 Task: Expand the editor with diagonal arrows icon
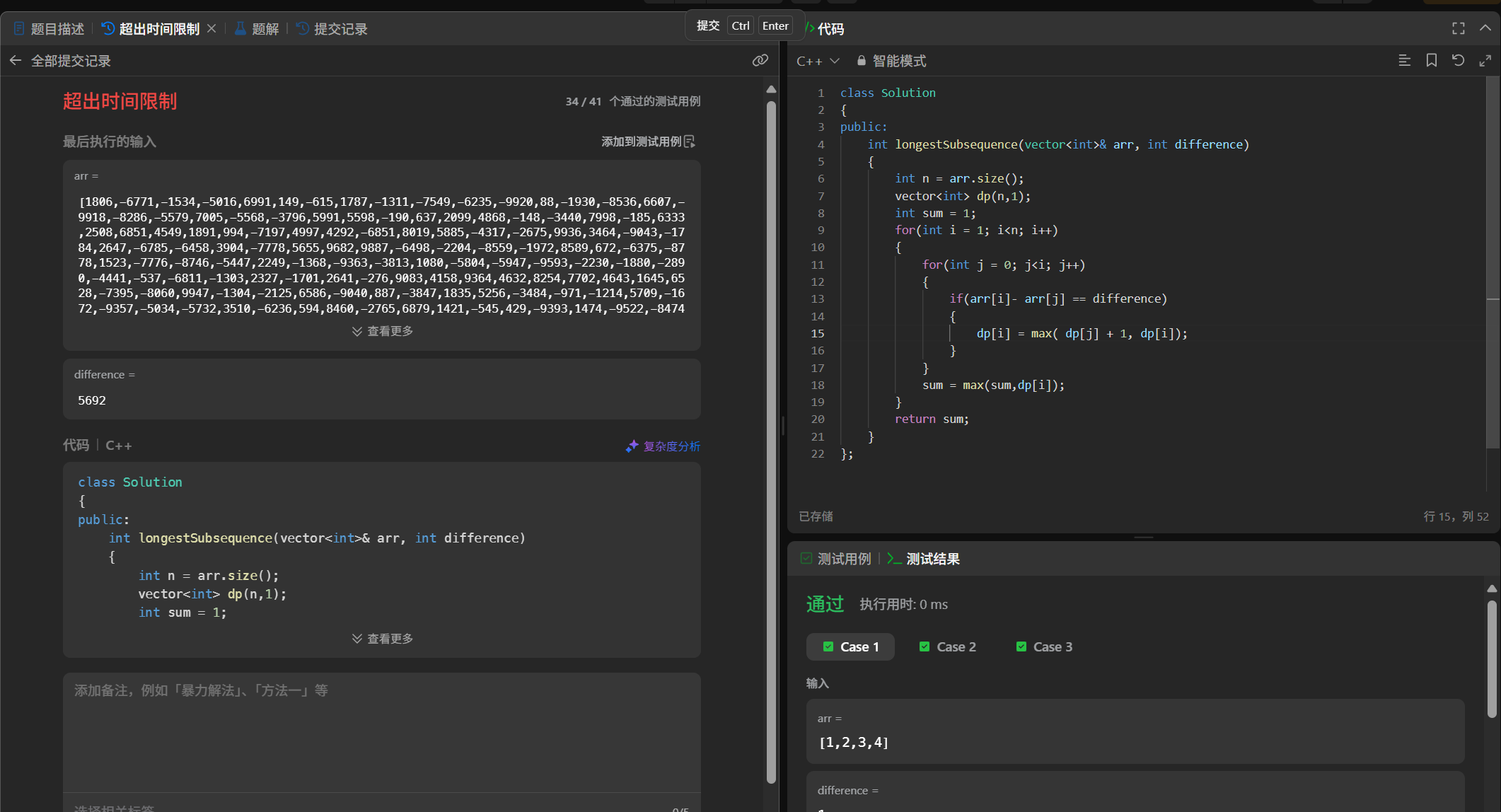(1485, 61)
